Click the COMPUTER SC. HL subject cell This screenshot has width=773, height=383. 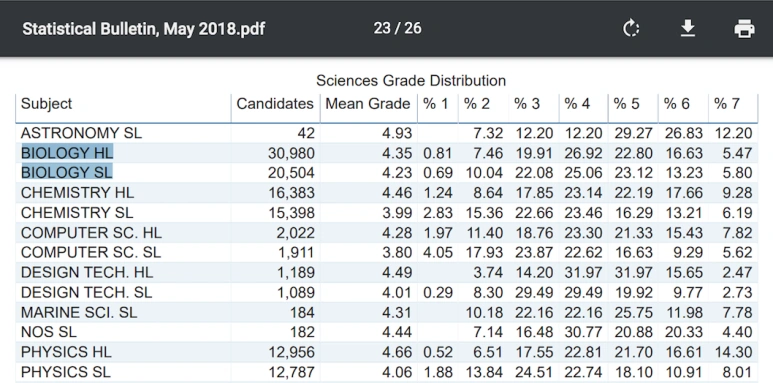(x=91, y=233)
